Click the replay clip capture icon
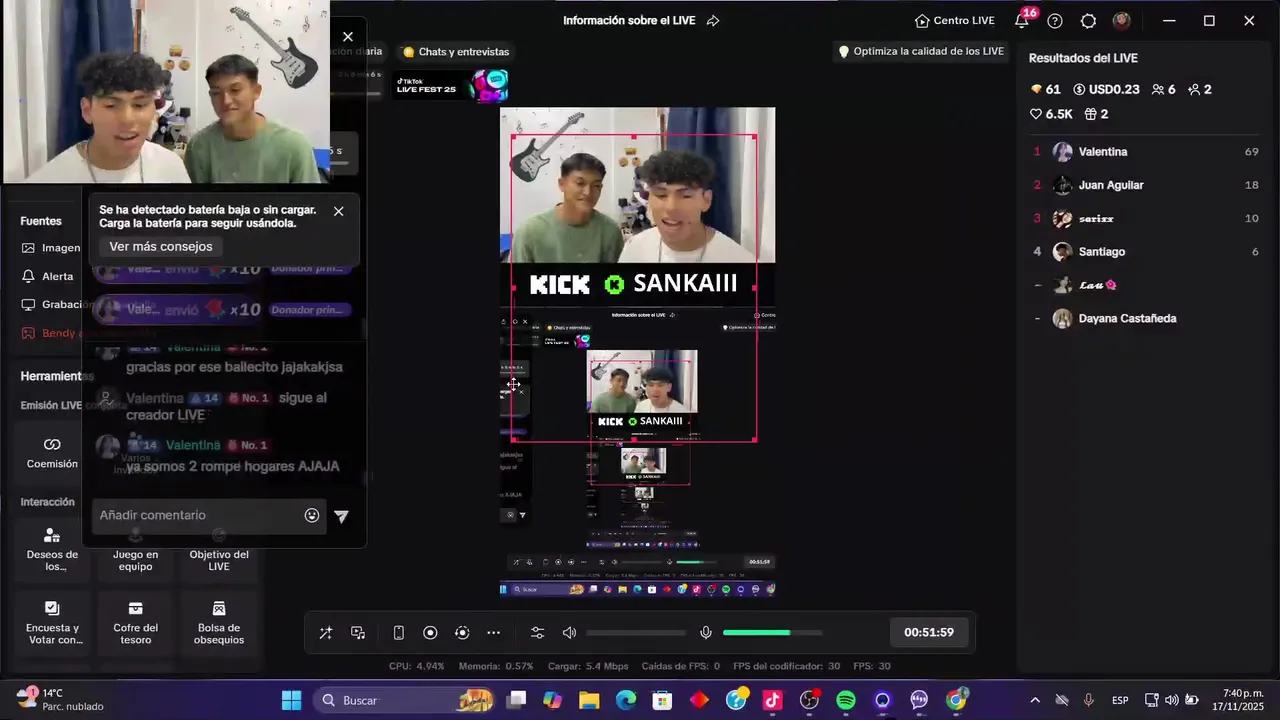 tap(462, 633)
